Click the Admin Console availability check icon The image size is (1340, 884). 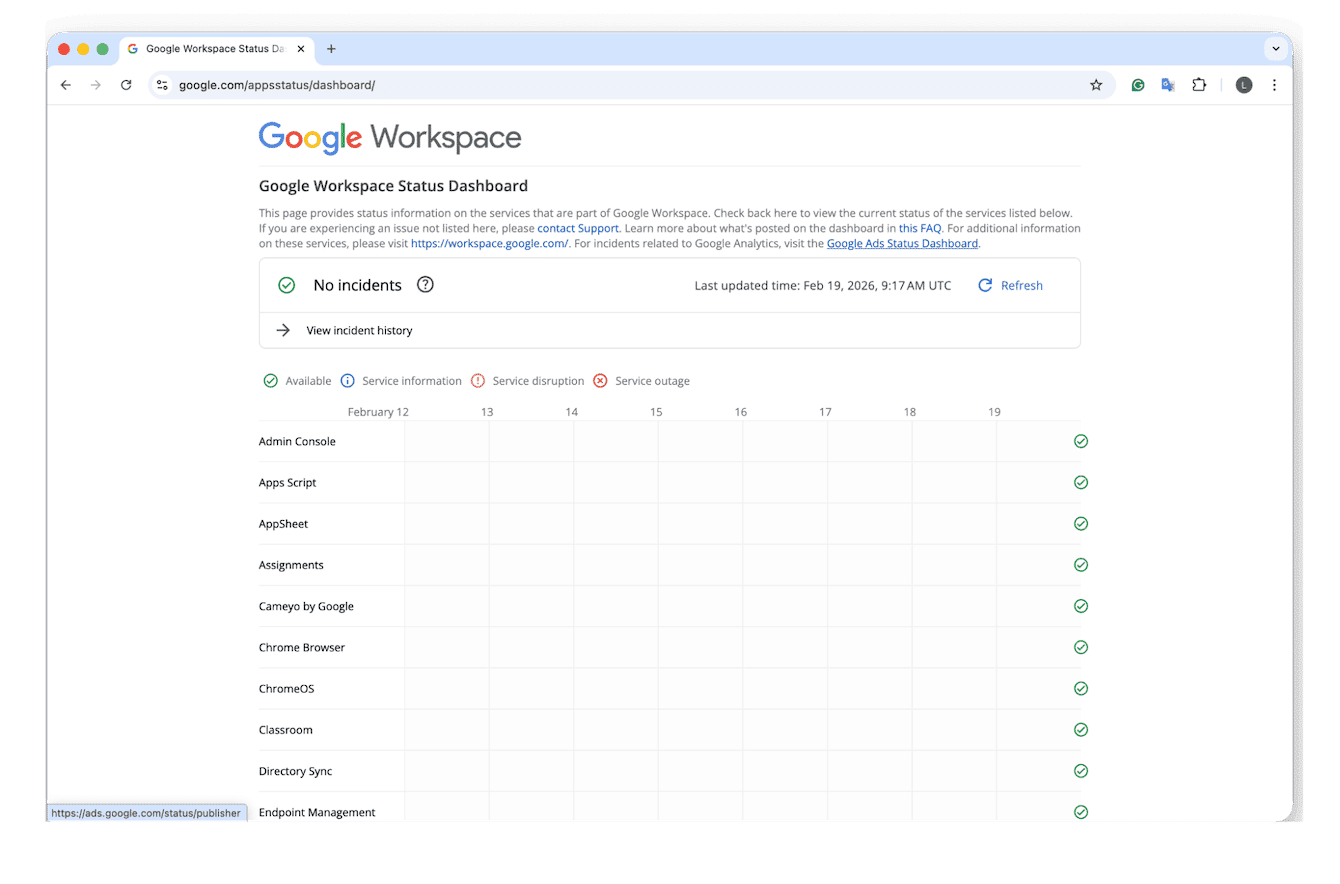point(1080,441)
